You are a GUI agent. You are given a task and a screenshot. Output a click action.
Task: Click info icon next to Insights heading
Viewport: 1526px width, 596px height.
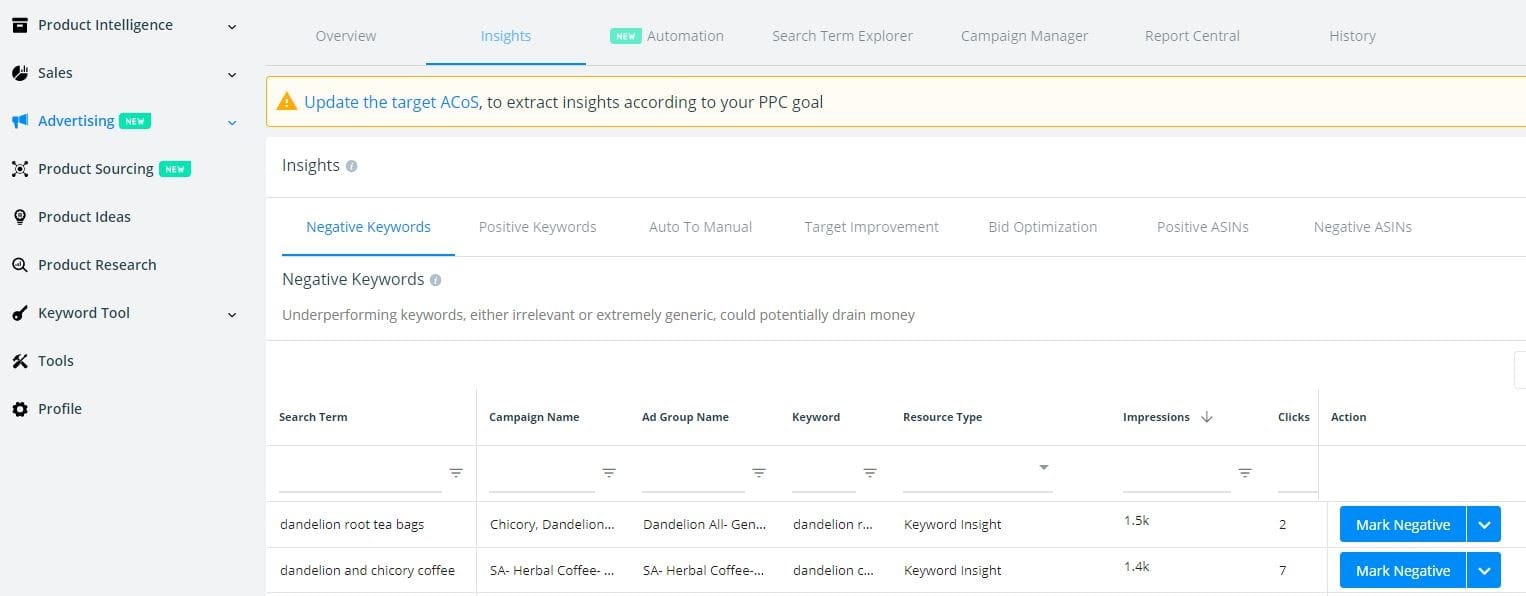pyautogui.click(x=351, y=166)
